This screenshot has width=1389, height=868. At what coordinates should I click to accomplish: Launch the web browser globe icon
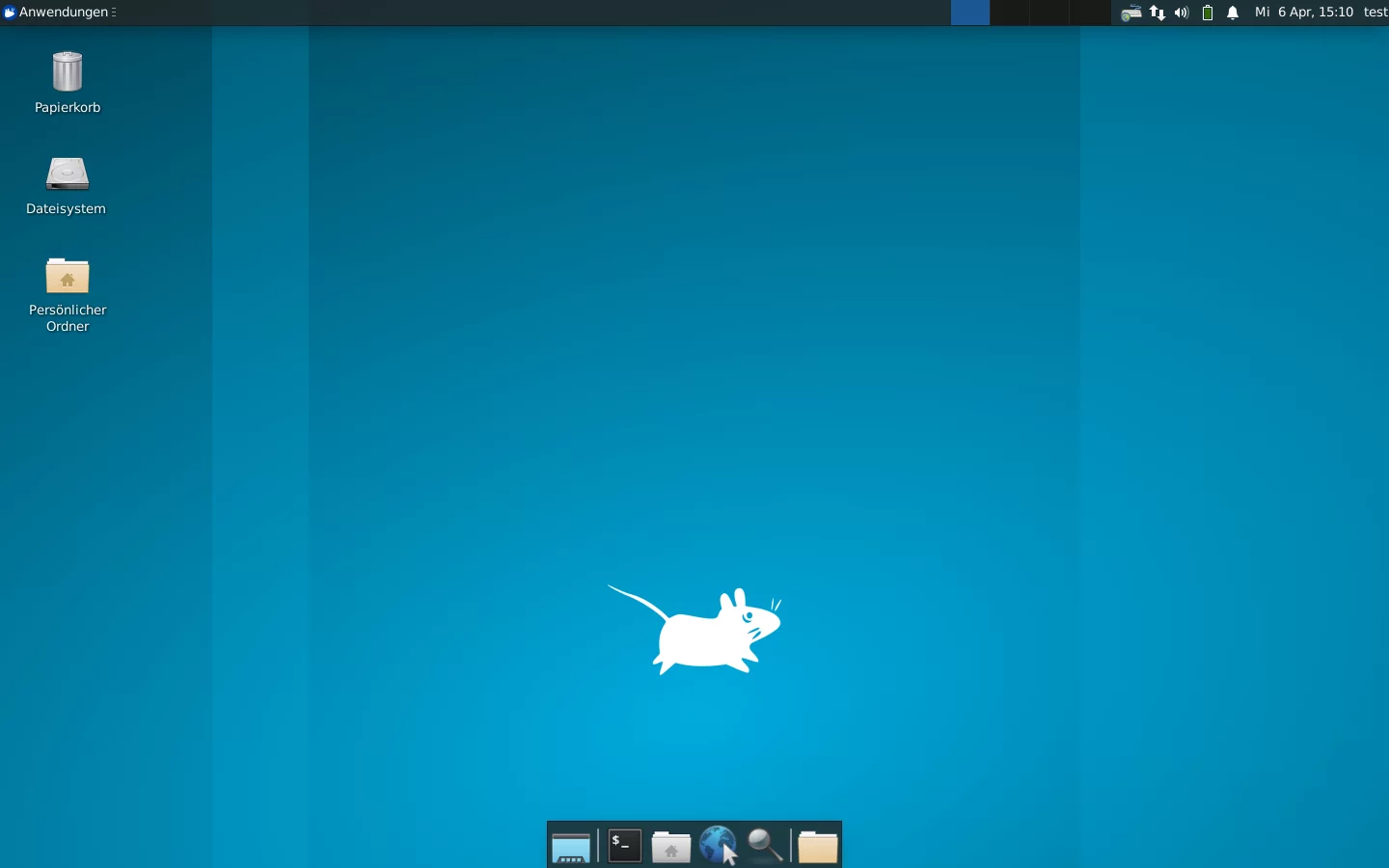719,846
